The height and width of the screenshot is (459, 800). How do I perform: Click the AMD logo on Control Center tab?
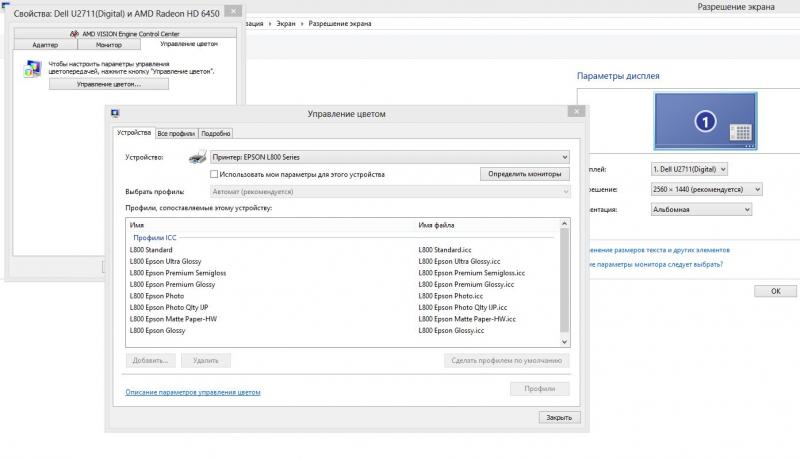(x=74, y=34)
